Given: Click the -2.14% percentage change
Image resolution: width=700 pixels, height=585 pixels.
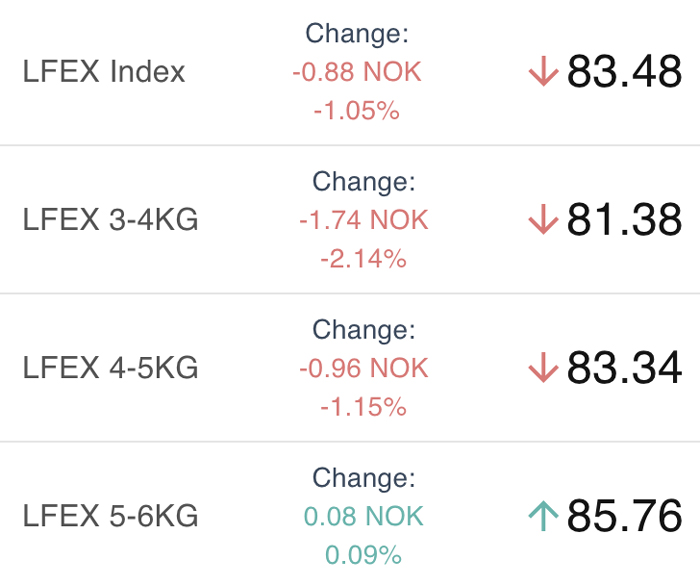Looking at the screenshot, I should tap(364, 259).
